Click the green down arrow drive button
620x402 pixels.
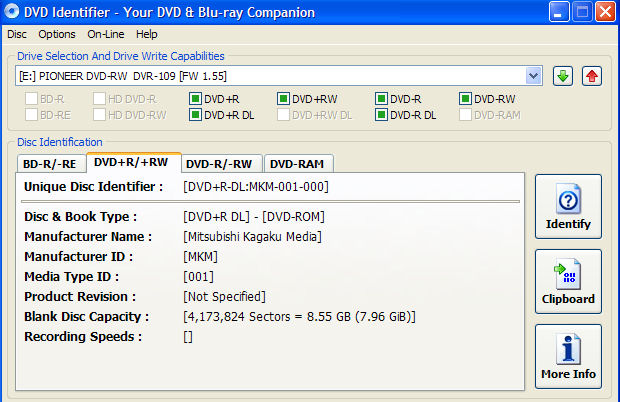(x=563, y=76)
